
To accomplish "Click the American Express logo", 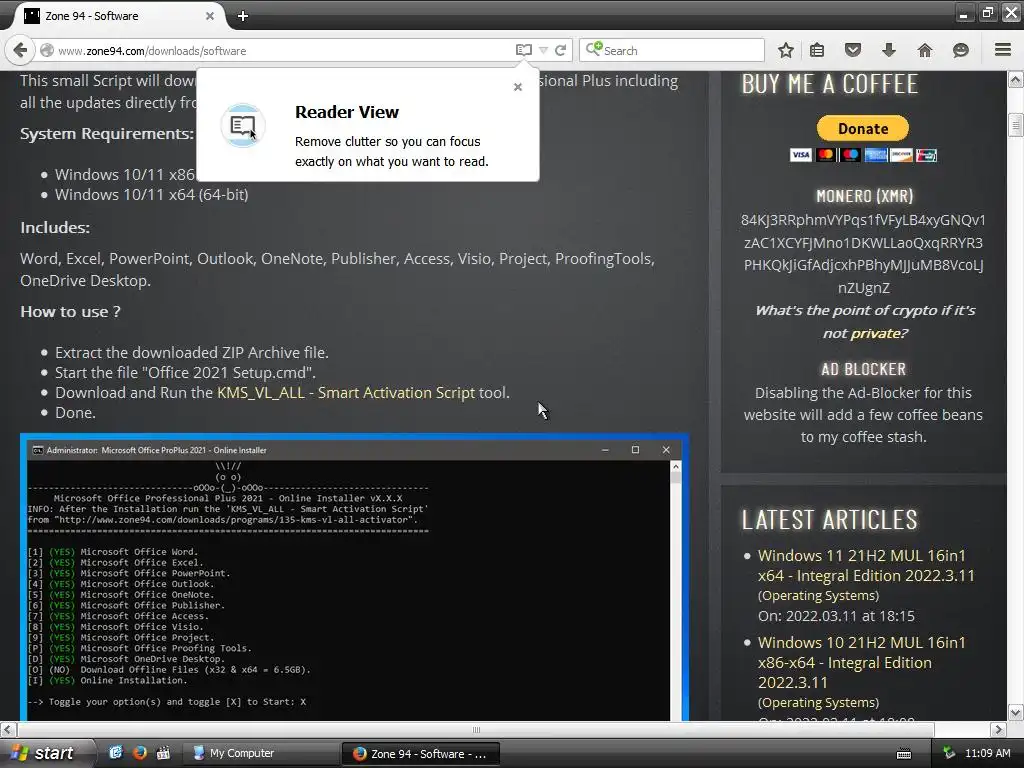I will [x=876, y=155].
